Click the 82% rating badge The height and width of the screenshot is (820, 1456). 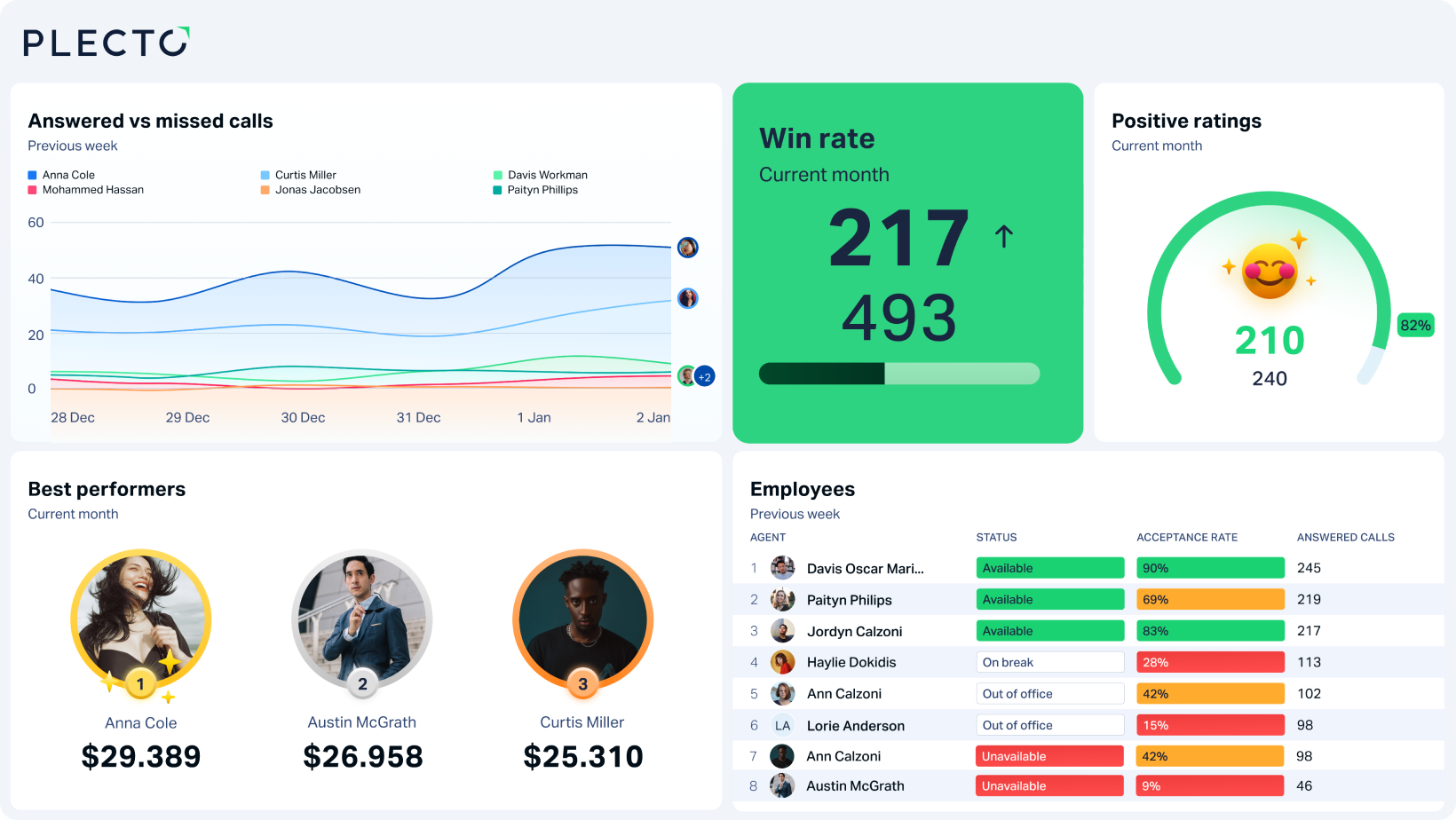click(x=1416, y=326)
